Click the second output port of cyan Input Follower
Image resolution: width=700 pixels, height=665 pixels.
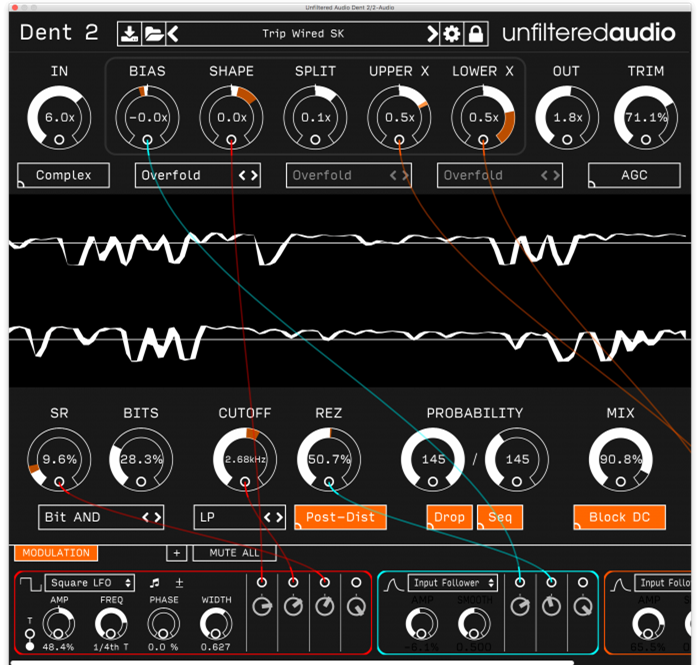551,582
